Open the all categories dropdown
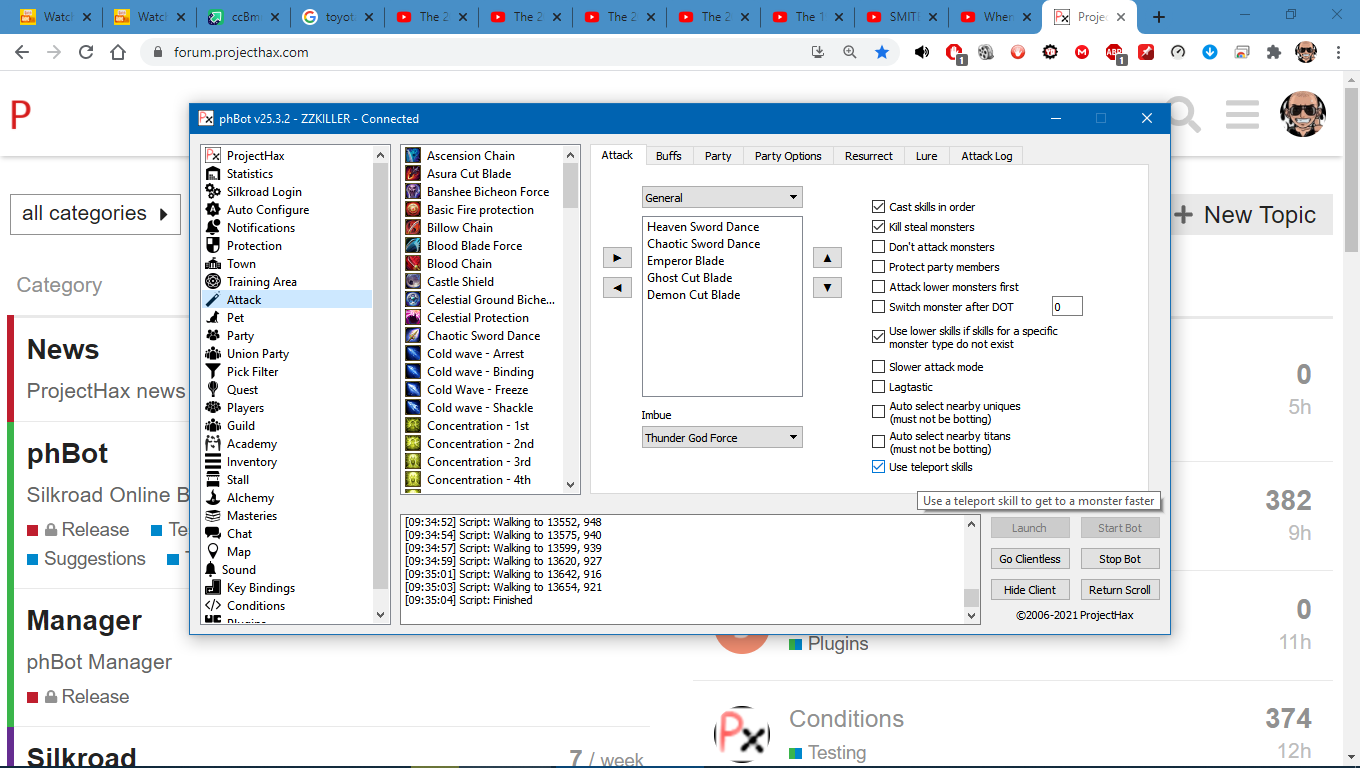This screenshot has height=768, width=1360. tap(95, 214)
